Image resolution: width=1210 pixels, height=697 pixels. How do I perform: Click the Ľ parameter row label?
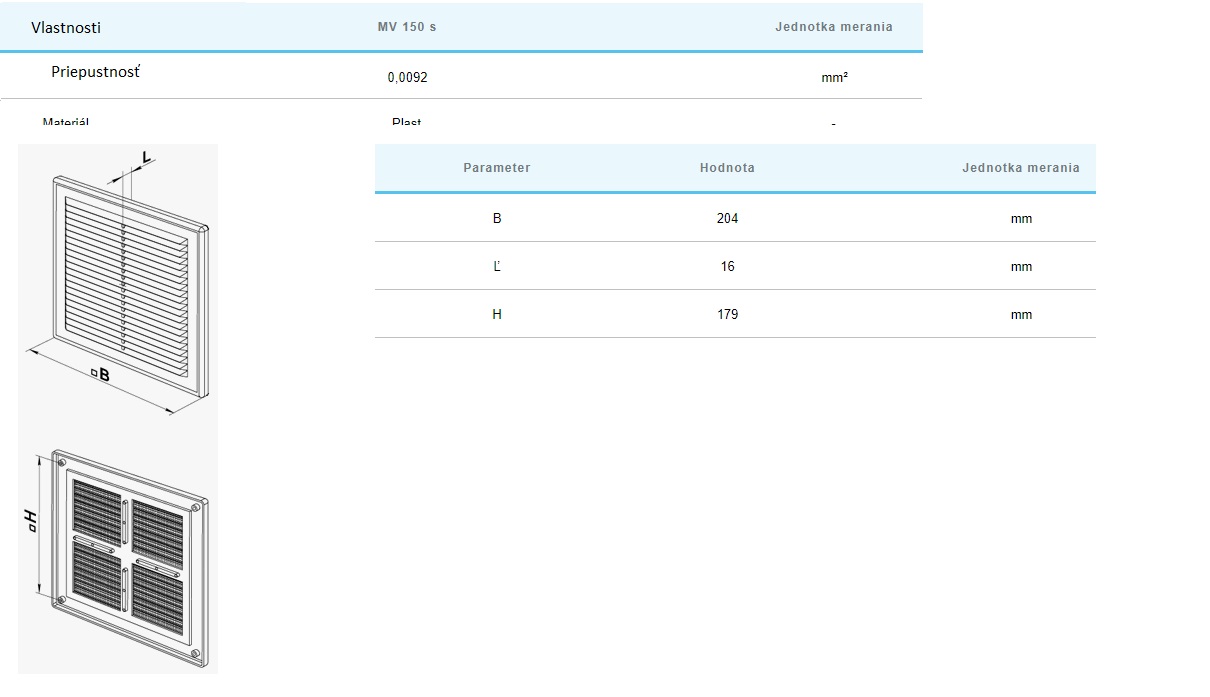tap(497, 266)
